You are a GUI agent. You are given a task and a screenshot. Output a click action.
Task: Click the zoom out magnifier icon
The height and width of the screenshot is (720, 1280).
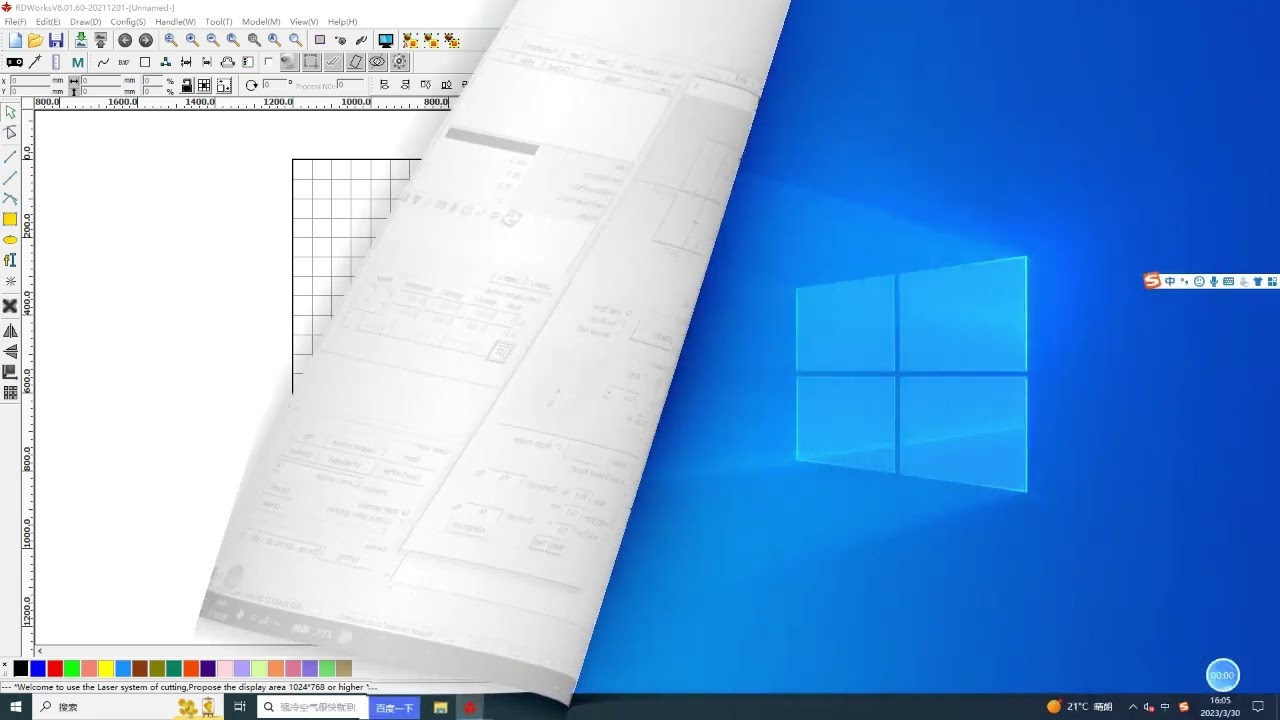pos(213,40)
